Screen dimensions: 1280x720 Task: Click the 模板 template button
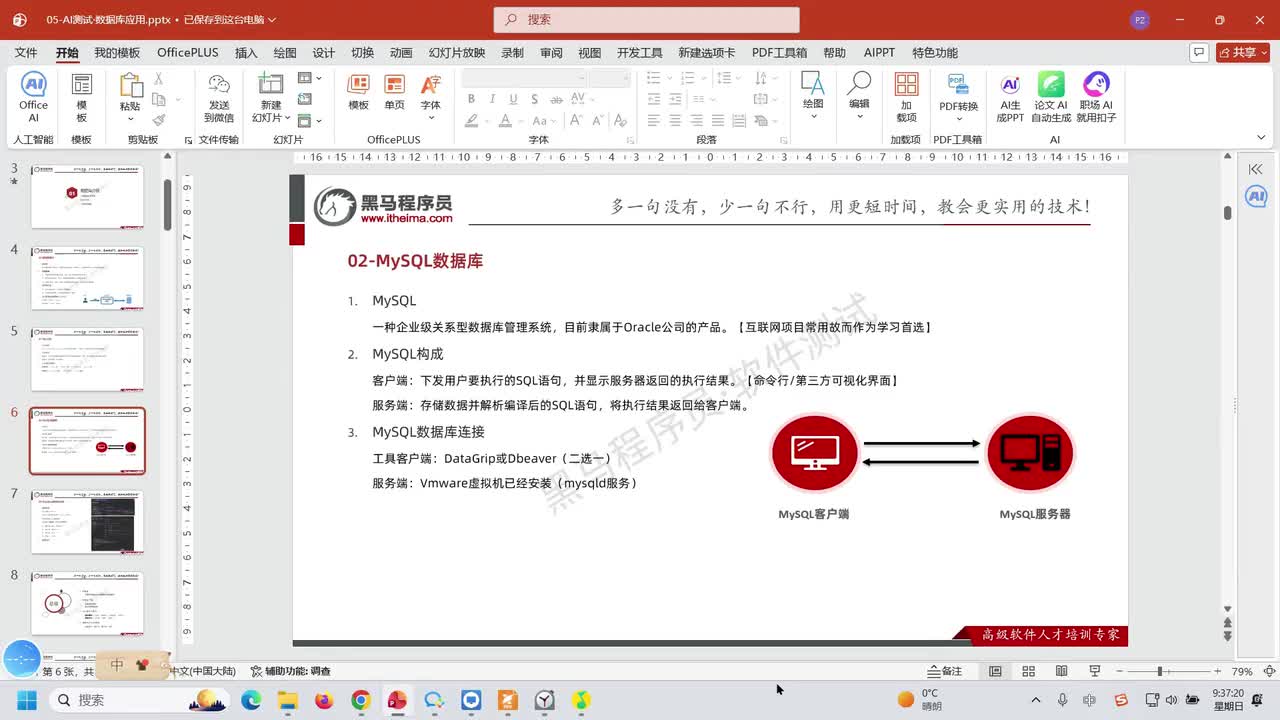click(82, 96)
